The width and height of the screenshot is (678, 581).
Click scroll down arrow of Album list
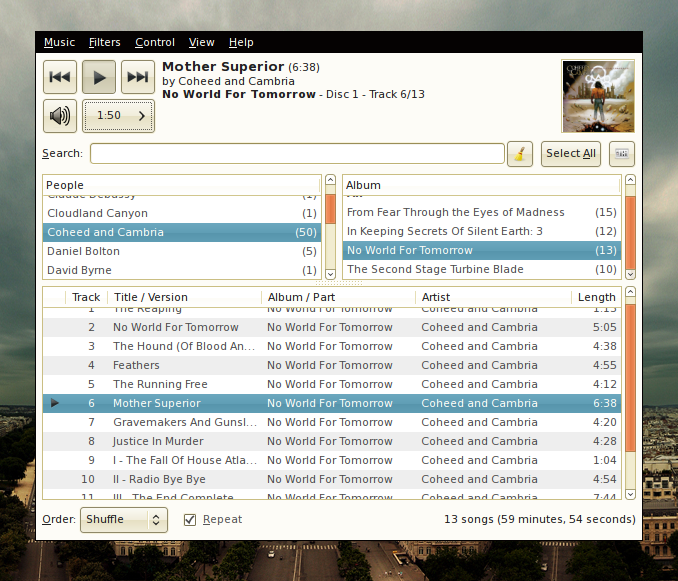pyautogui.click(x=630, y=274)
